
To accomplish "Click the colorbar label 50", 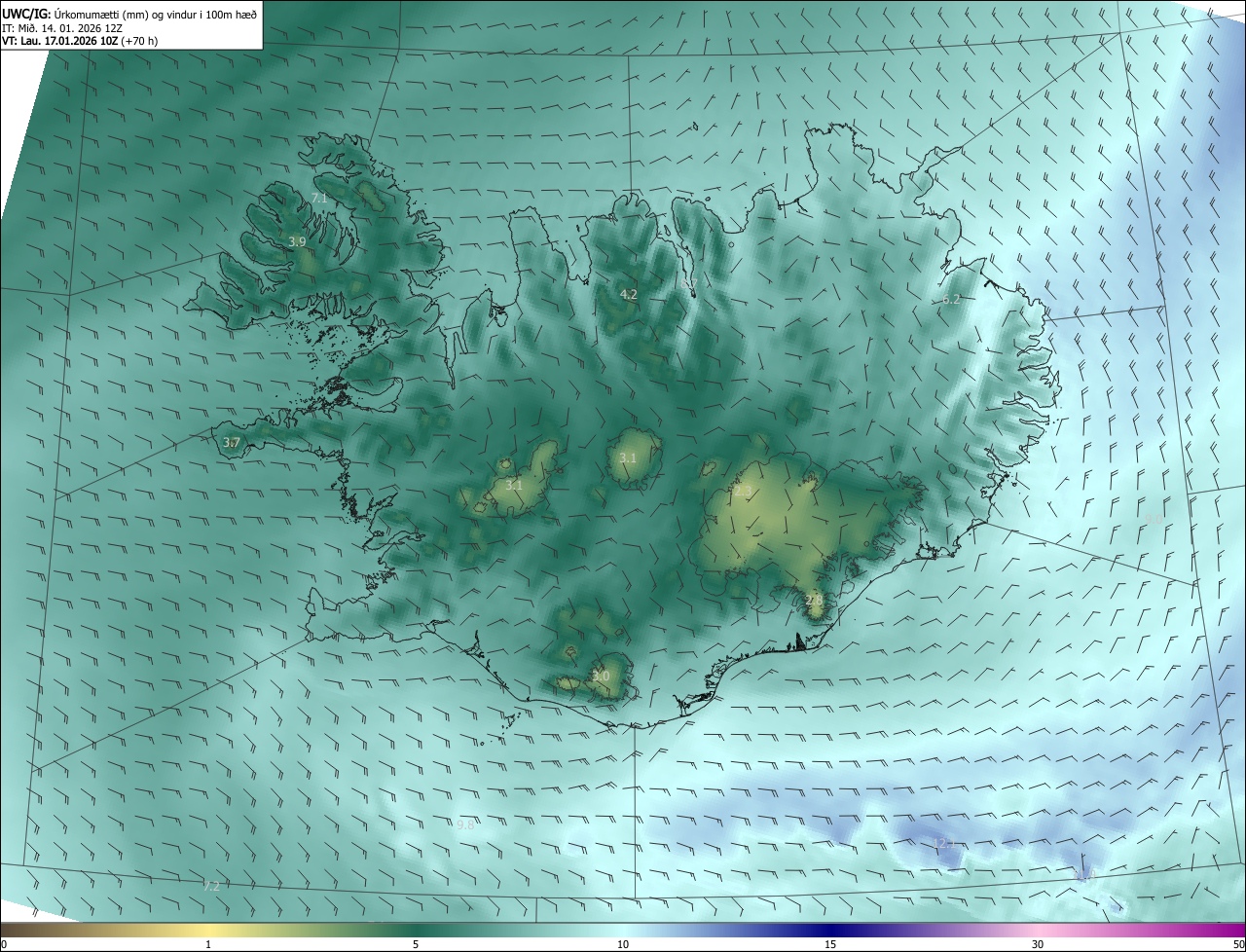I will [1238, 944].
